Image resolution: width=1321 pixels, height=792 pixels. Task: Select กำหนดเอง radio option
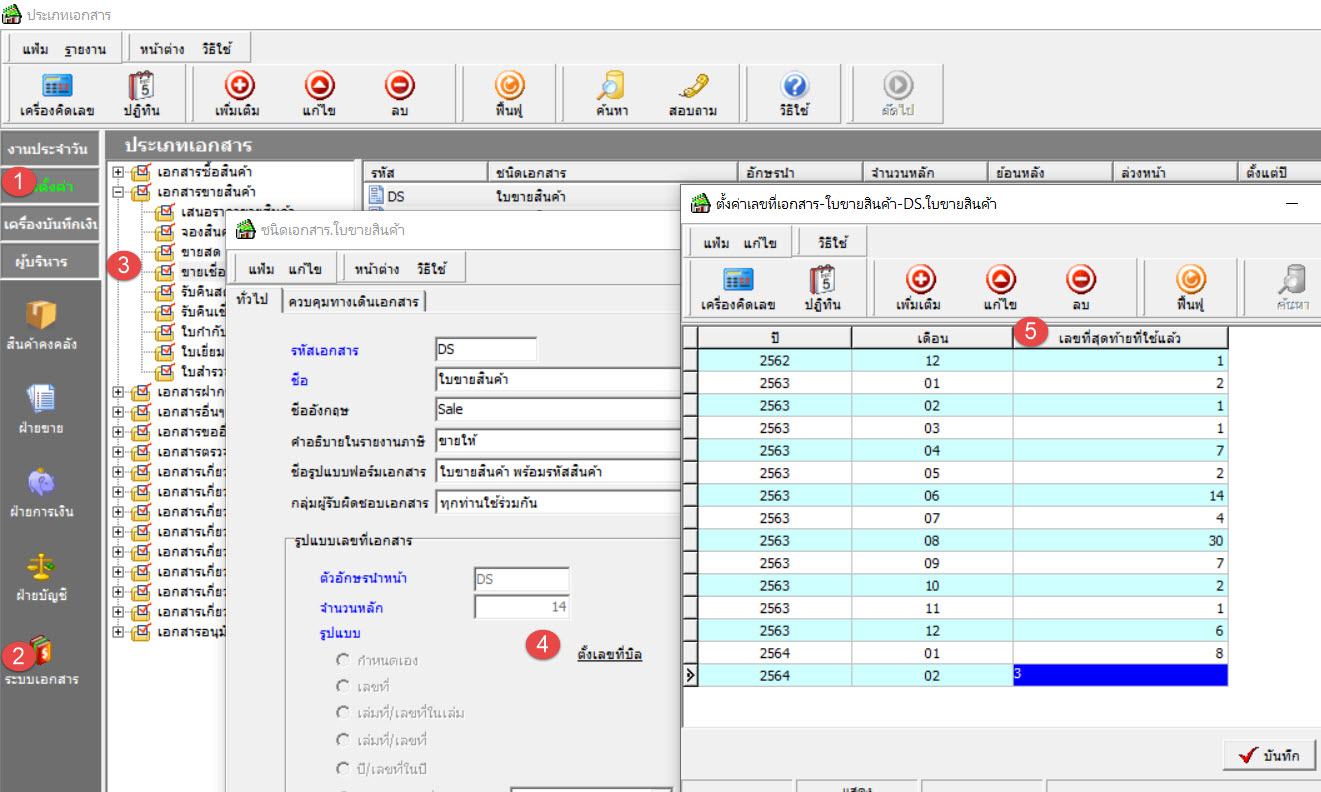pos(343,660)
